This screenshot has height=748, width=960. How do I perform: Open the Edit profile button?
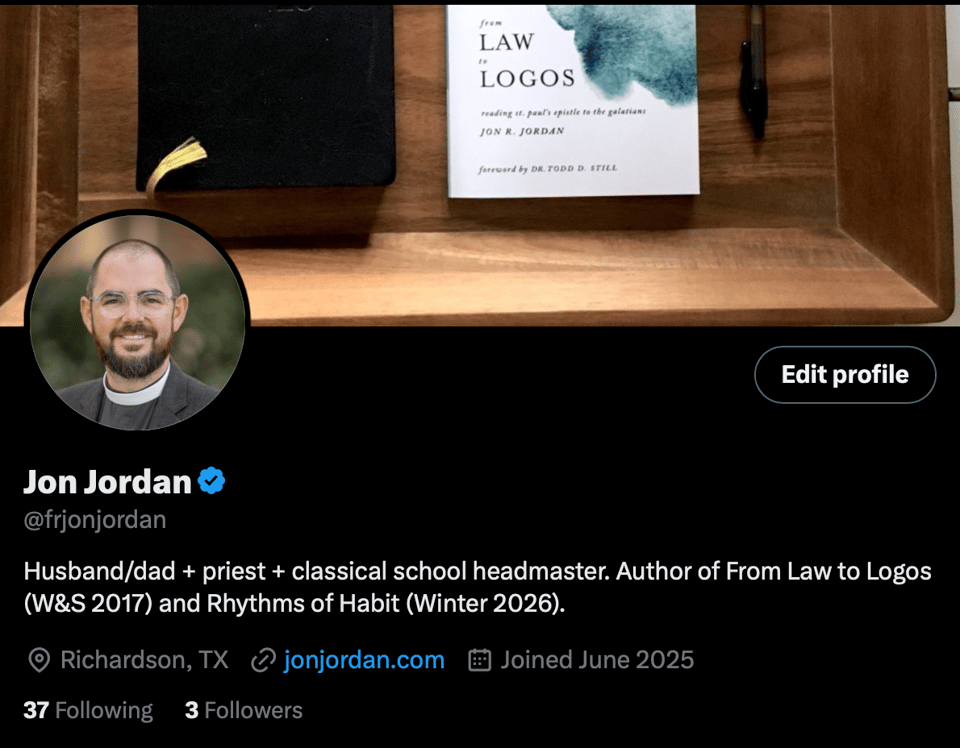(x=845, y=375)
